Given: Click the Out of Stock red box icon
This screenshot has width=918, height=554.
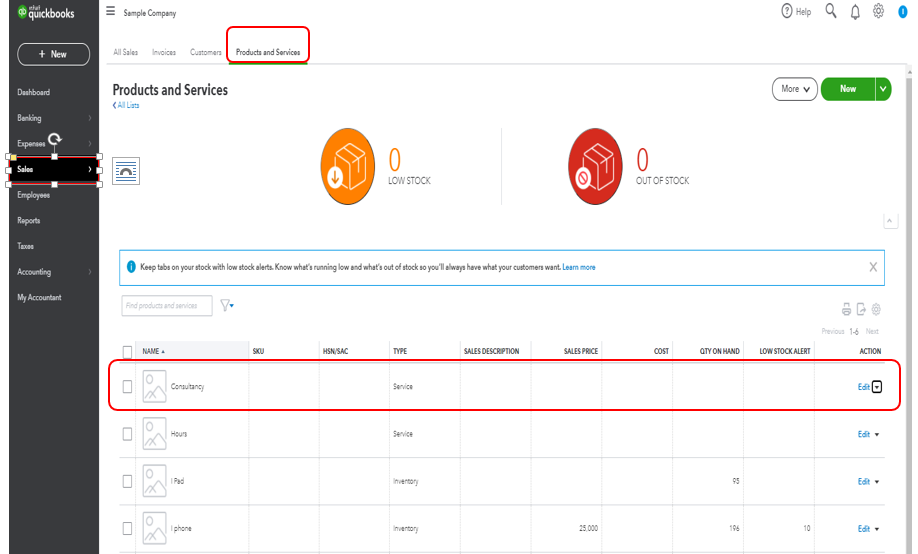Looking at the screenshot, I should (x=595, y=166).
